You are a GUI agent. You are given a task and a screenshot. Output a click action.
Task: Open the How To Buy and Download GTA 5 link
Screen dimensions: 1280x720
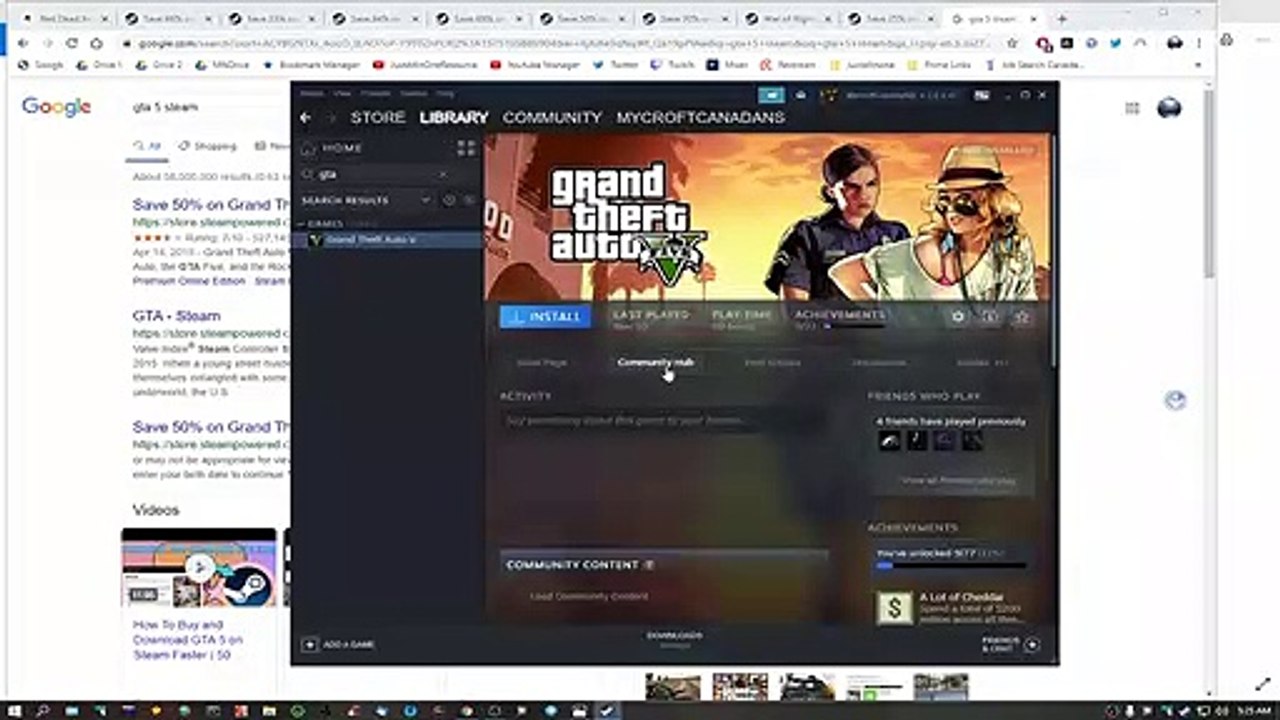tap(188, 640)
